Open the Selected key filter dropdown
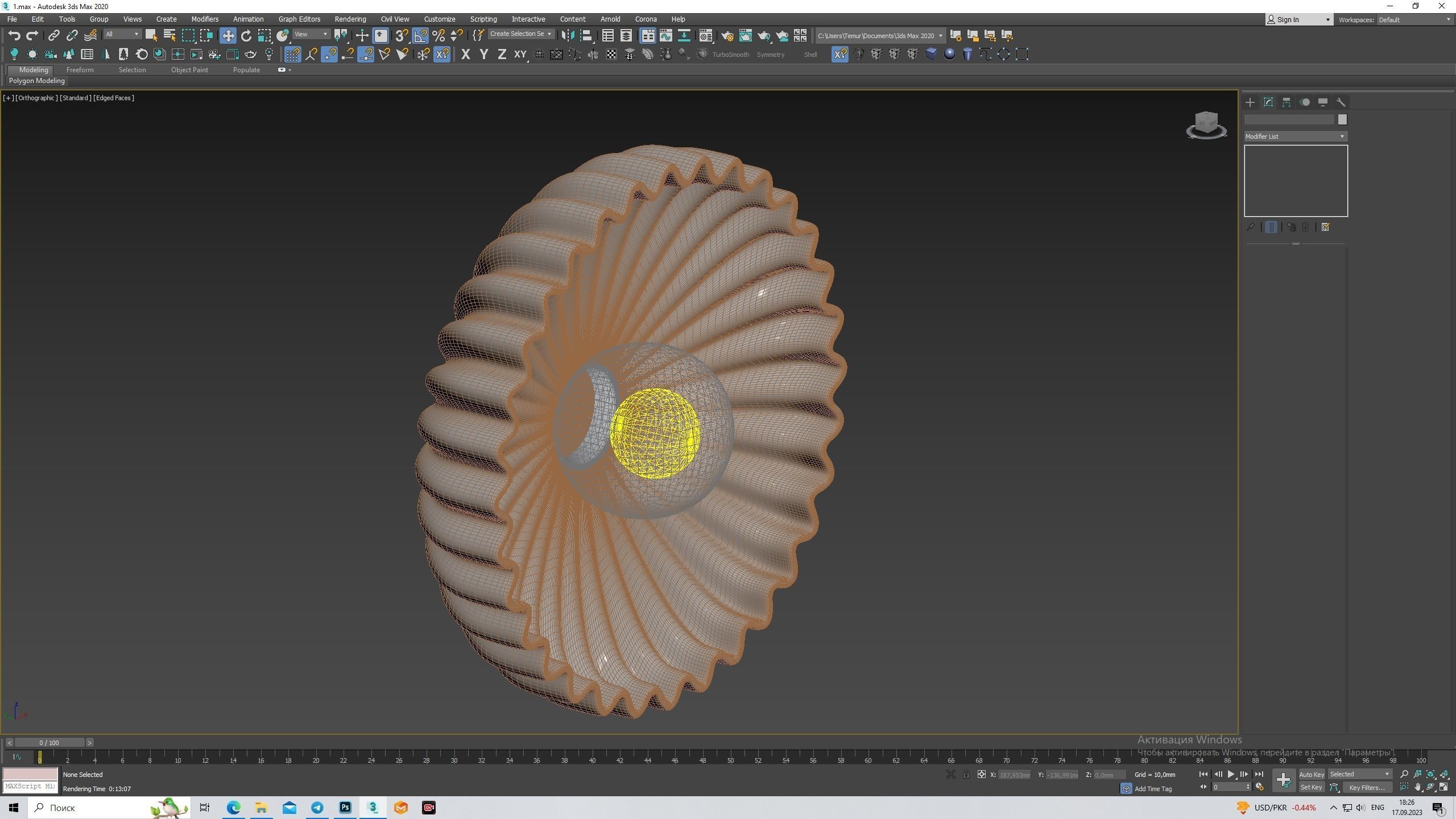The height and width of the screenshot is (819, 1456). click(x=1360, y=774)
